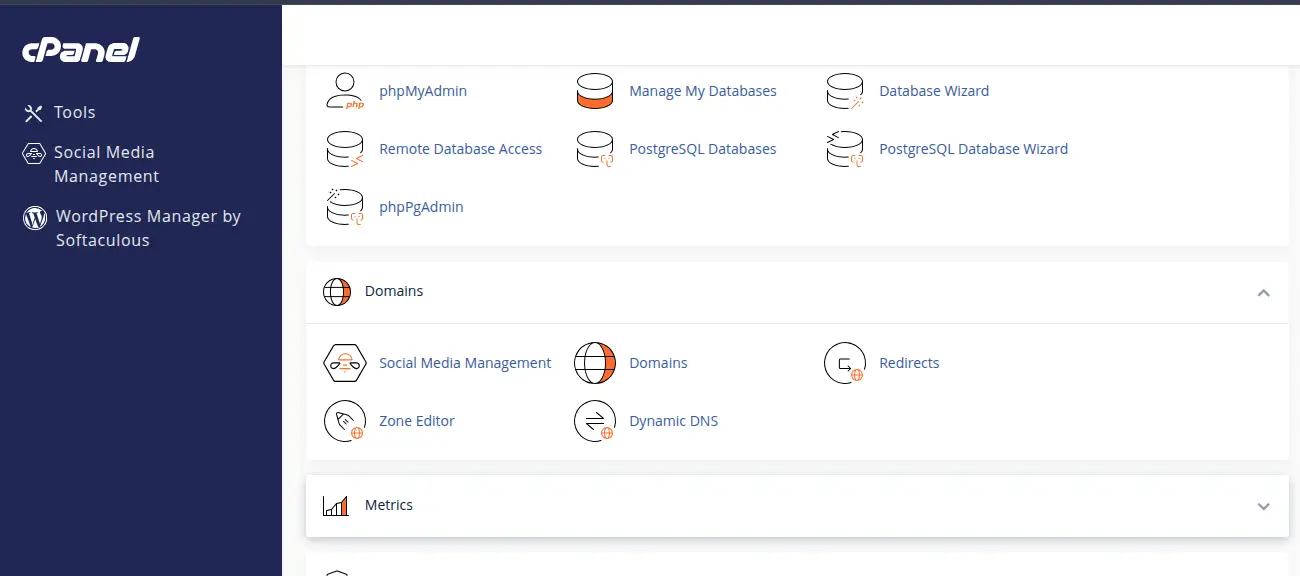1300x576 pixels.
Task: Open the PostgreSQL Databases link
Action: (x=703, y=149)
